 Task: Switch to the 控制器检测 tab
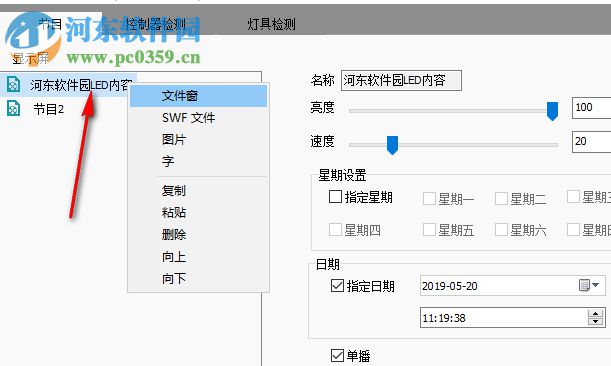tap(155, 24)
